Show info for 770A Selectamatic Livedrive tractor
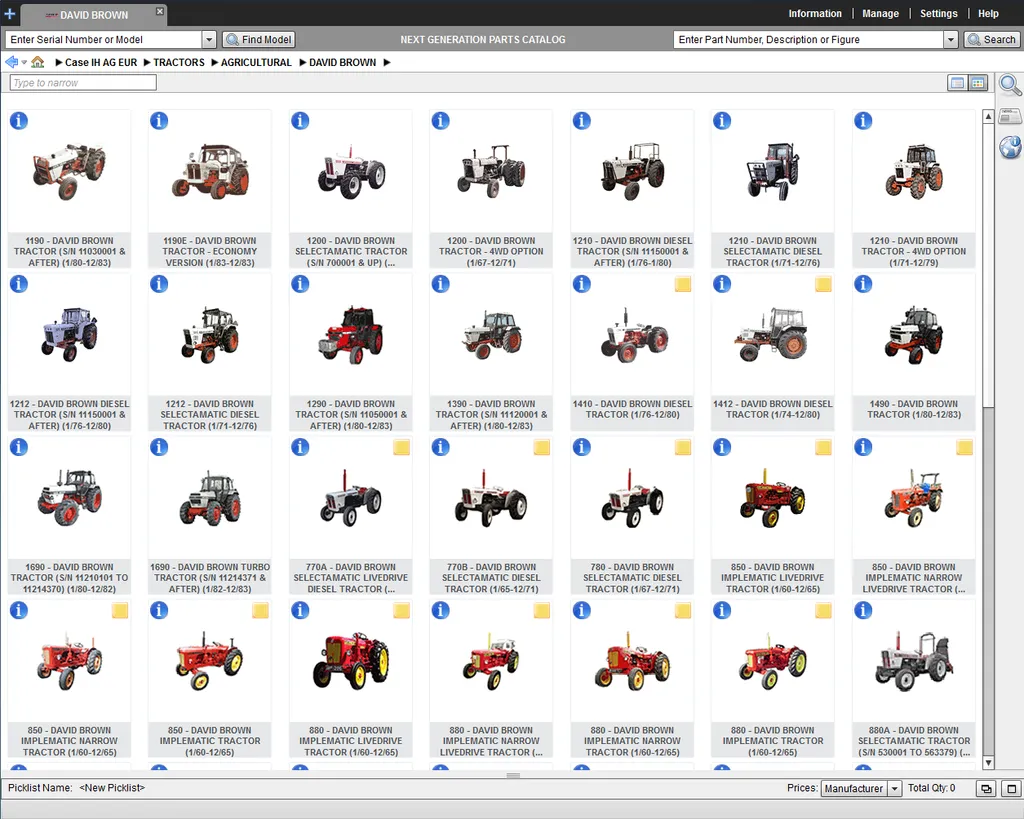The height and width of the screenshot is (819, 1024). click(x=300, y=447)
